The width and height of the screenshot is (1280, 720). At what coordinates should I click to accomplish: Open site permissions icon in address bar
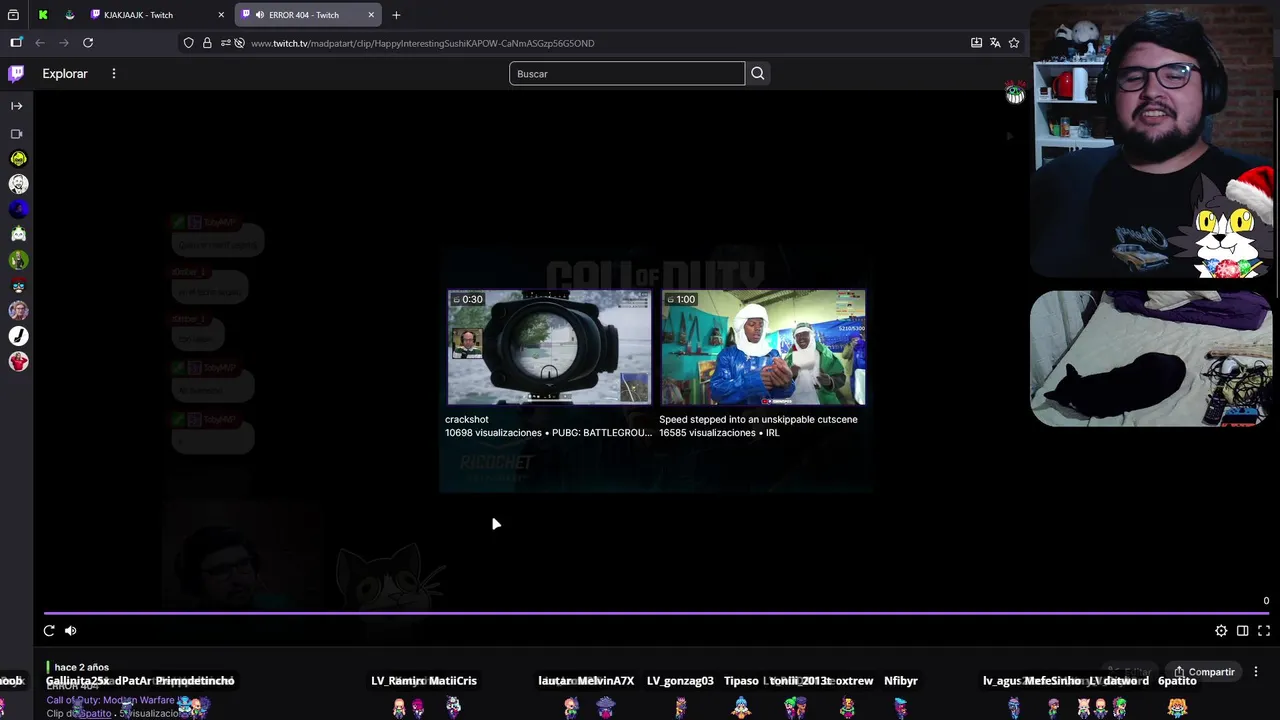click(x=225, y=43)
